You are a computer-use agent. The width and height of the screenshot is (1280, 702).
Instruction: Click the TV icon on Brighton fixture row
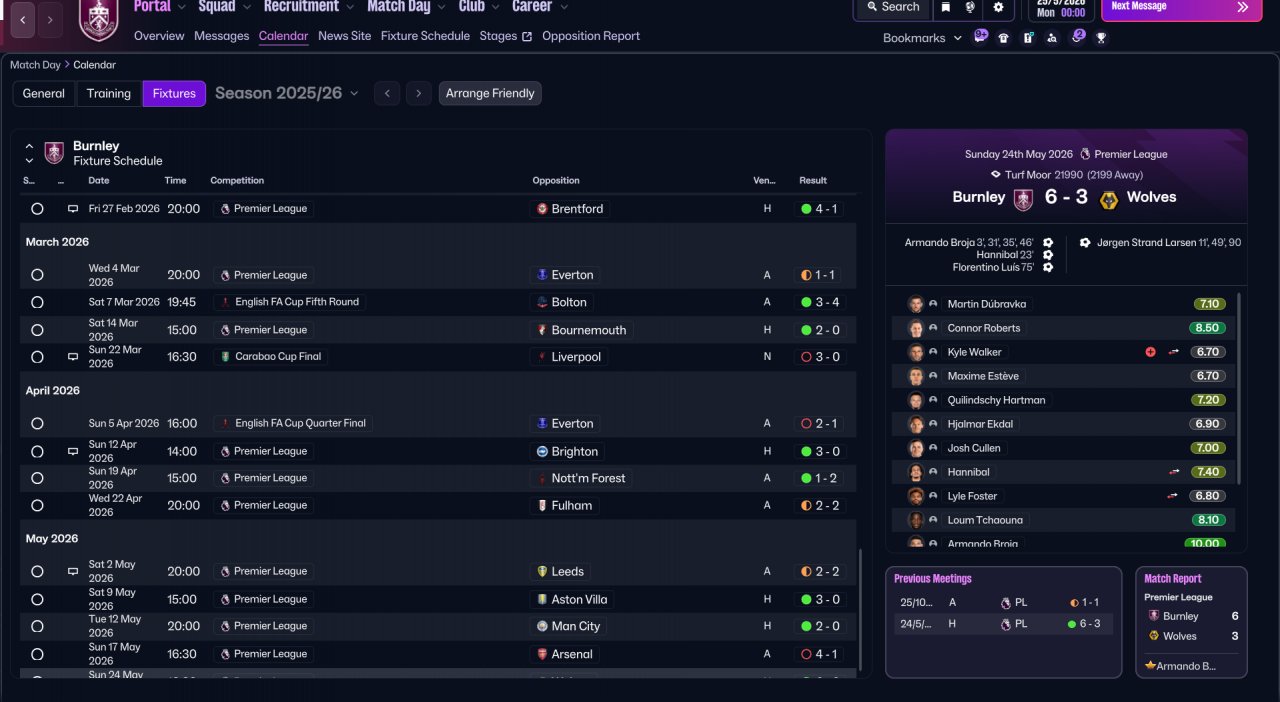coord(72,451)
